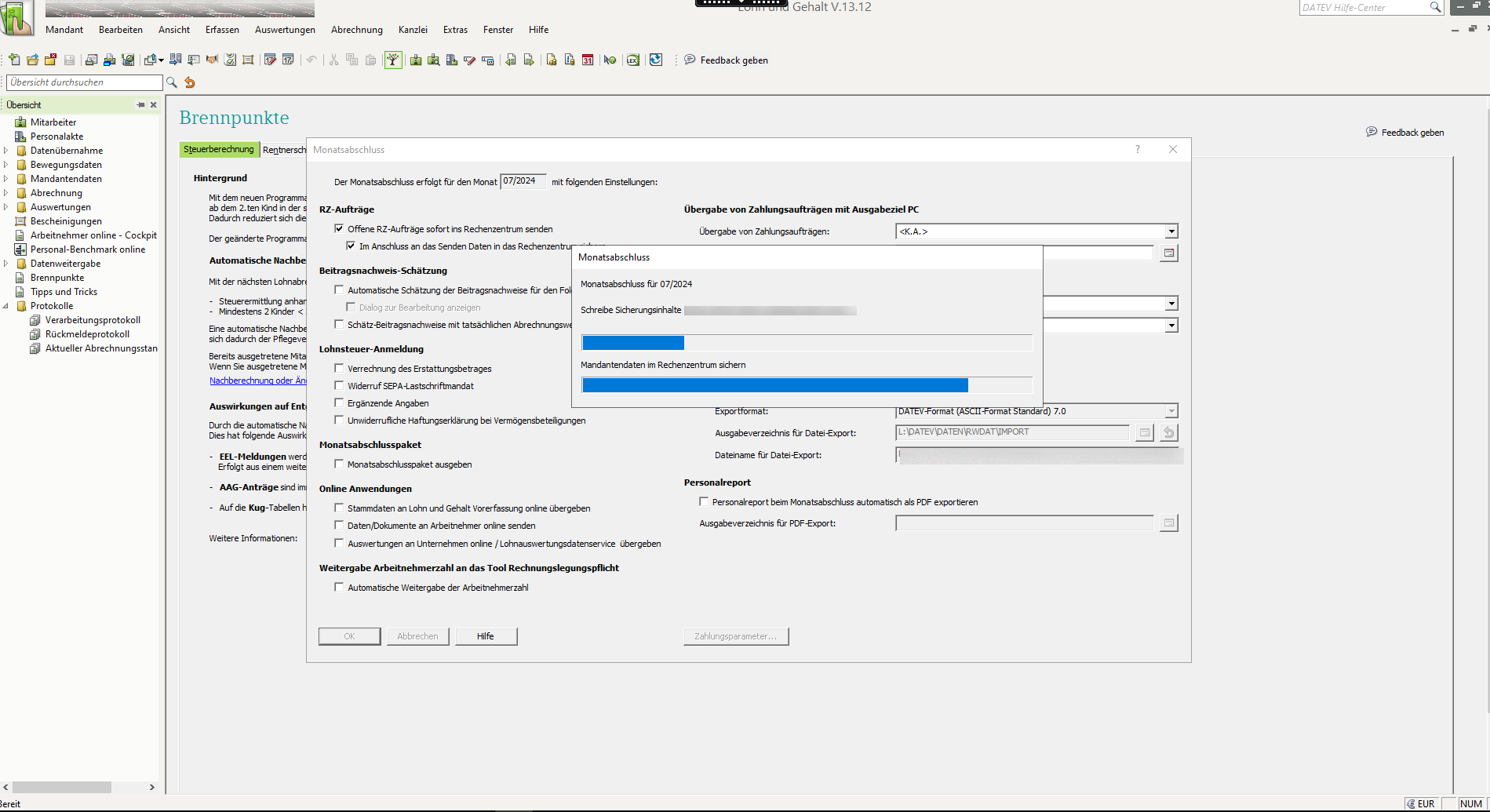Image resolution: width=1490 pixels, height=812 pixels.
Task: Enable 'Monatsabschlusspaket ausgeben' checkbox
Action: (x=339, y=464)
